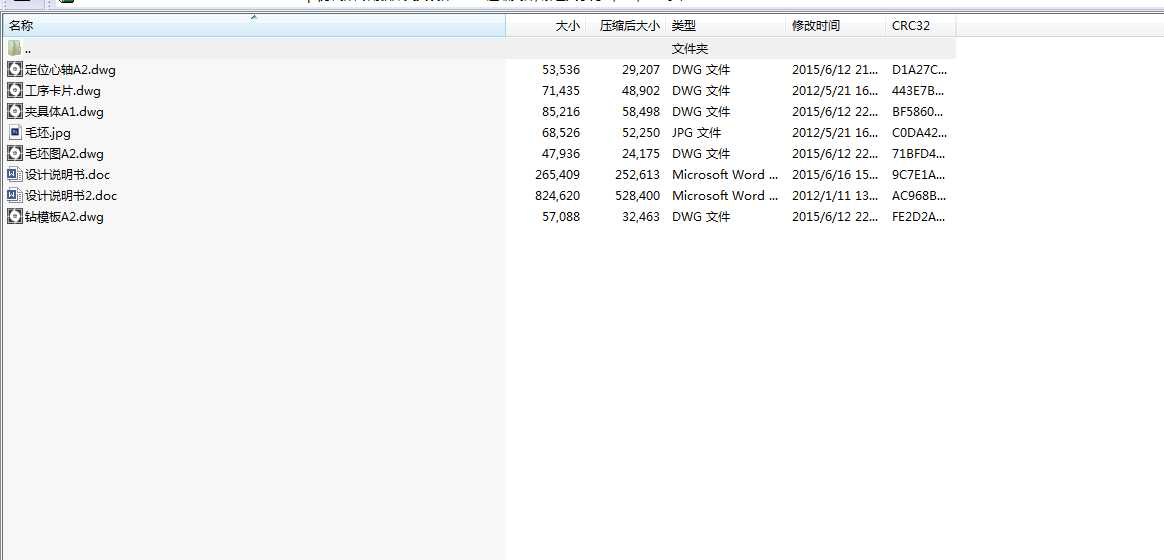Click the CRC32 value FE2D2A...

920,217
